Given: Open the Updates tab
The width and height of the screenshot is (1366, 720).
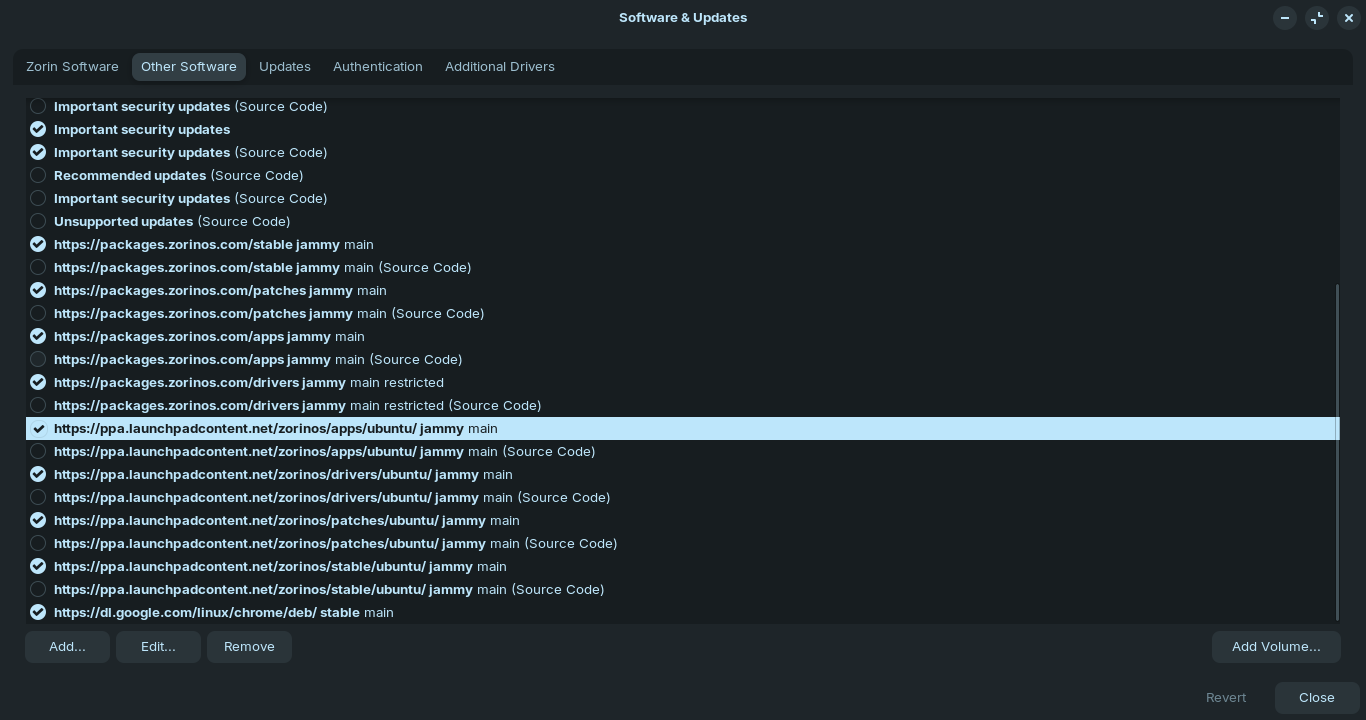Looking at the screenshot, I should click(285, 67).
